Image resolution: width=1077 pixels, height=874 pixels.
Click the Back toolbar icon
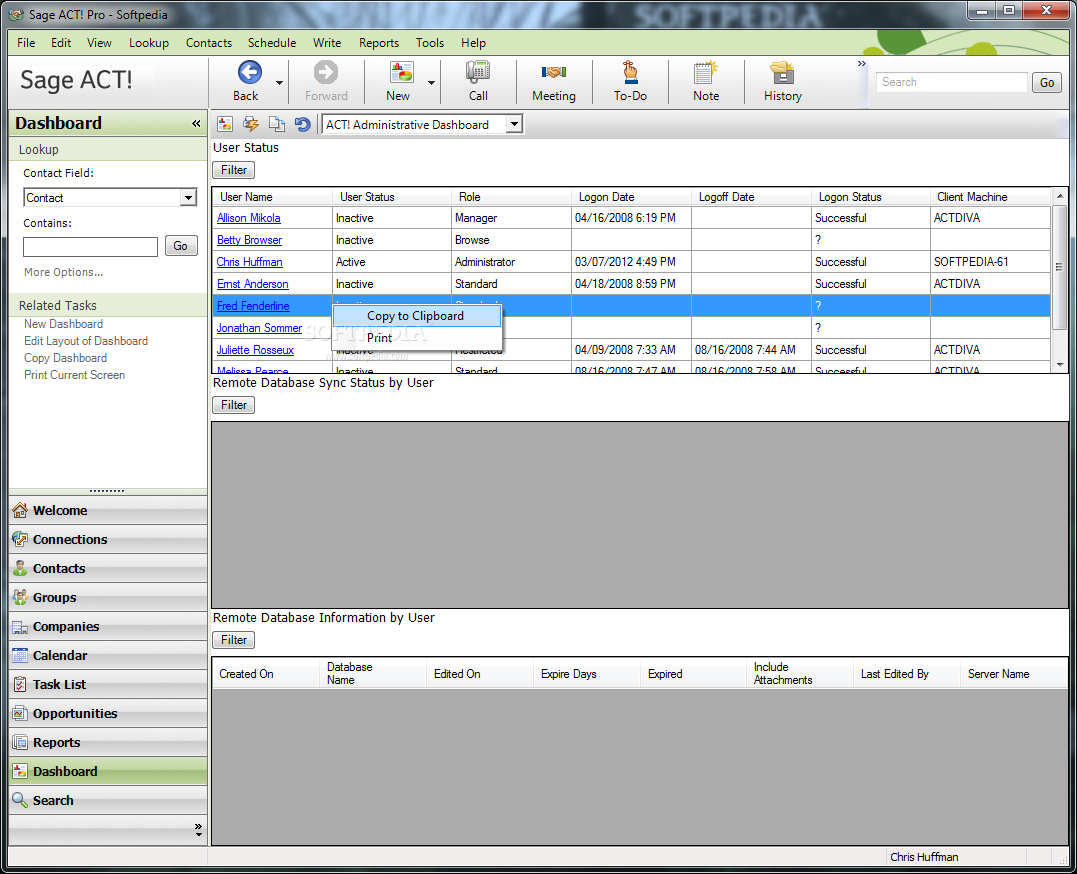pos(249,73)
